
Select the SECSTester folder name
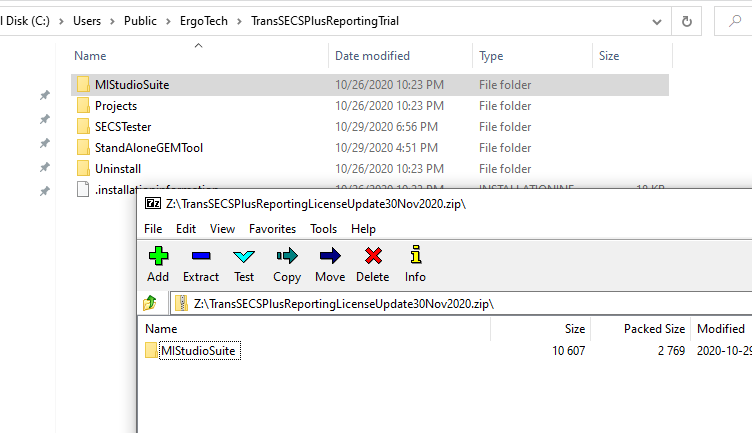click(x=123, y=127)
